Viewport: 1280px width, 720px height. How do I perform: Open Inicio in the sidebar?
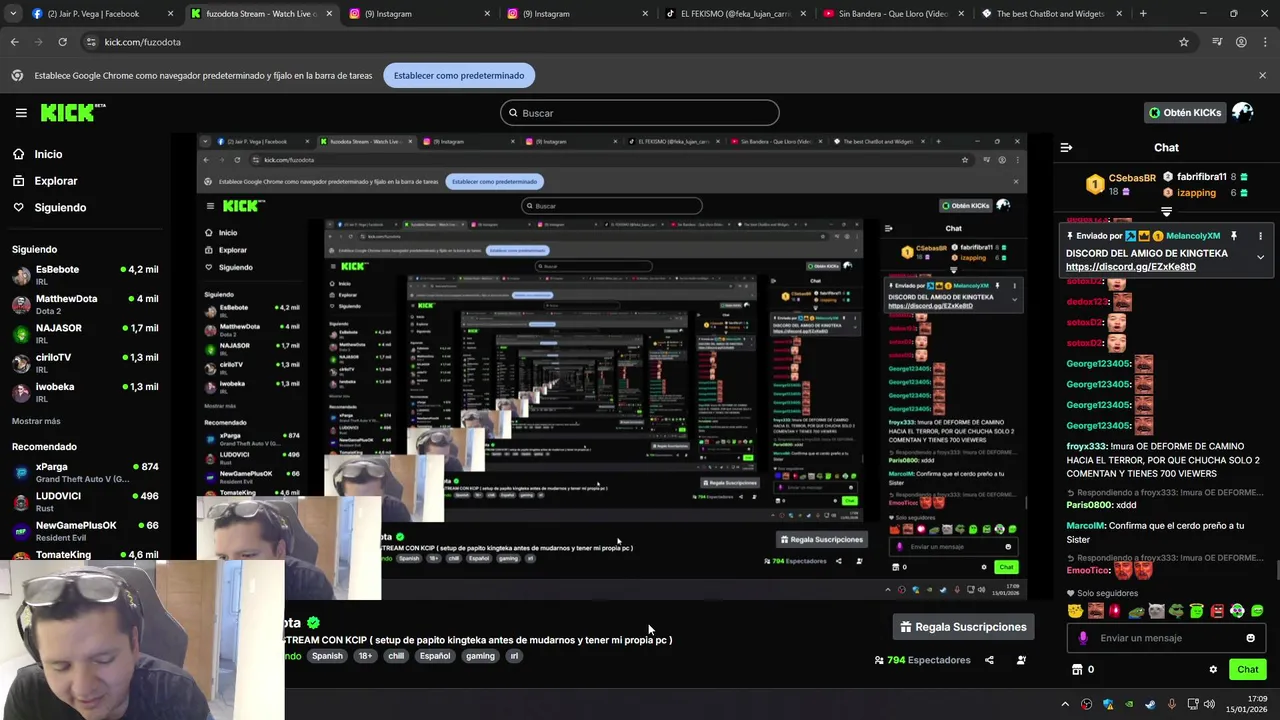tap(37, 154)
